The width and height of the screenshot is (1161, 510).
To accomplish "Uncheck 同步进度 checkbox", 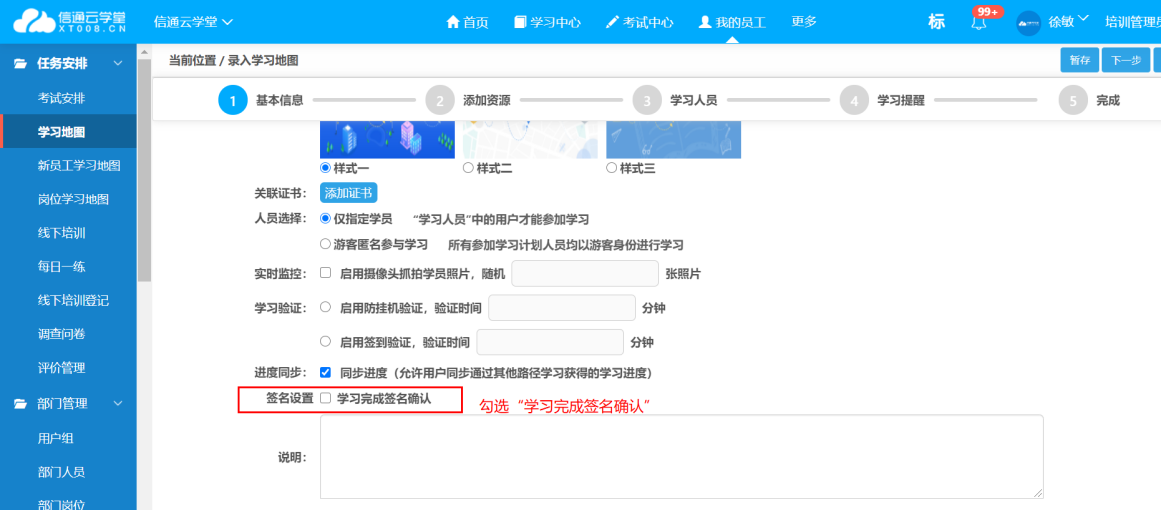I will tap(325, 372).
